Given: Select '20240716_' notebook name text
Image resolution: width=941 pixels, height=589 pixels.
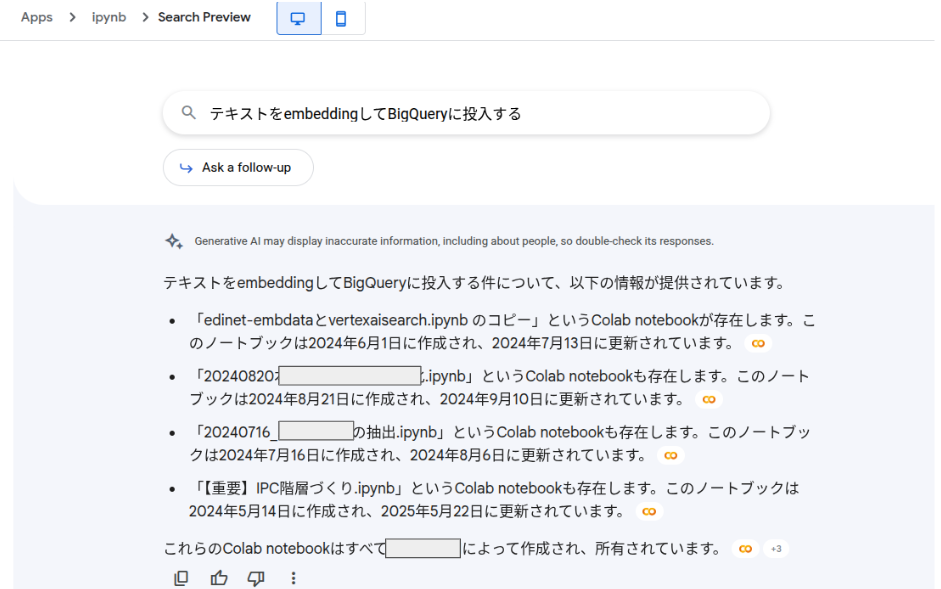Looking at the screenshot, I should click(241, 432).
